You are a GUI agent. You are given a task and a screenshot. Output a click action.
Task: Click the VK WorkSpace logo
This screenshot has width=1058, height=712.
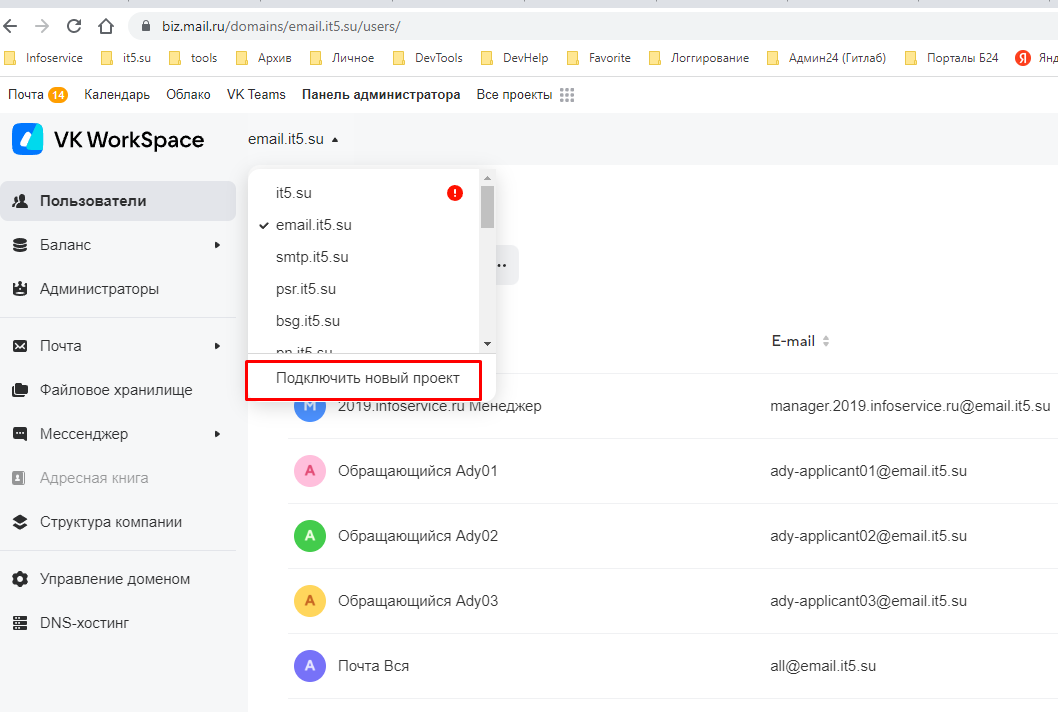click(x=108, y=139)
